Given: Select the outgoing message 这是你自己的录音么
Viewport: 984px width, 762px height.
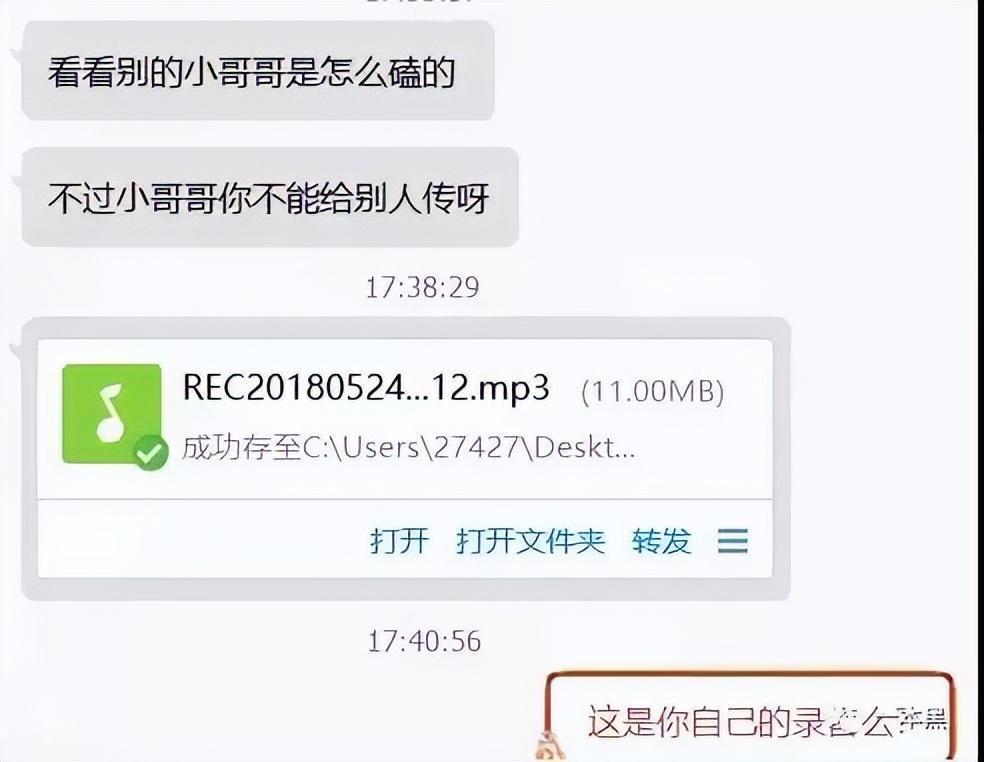Looking at the screenshot, I should click(741, 721).
